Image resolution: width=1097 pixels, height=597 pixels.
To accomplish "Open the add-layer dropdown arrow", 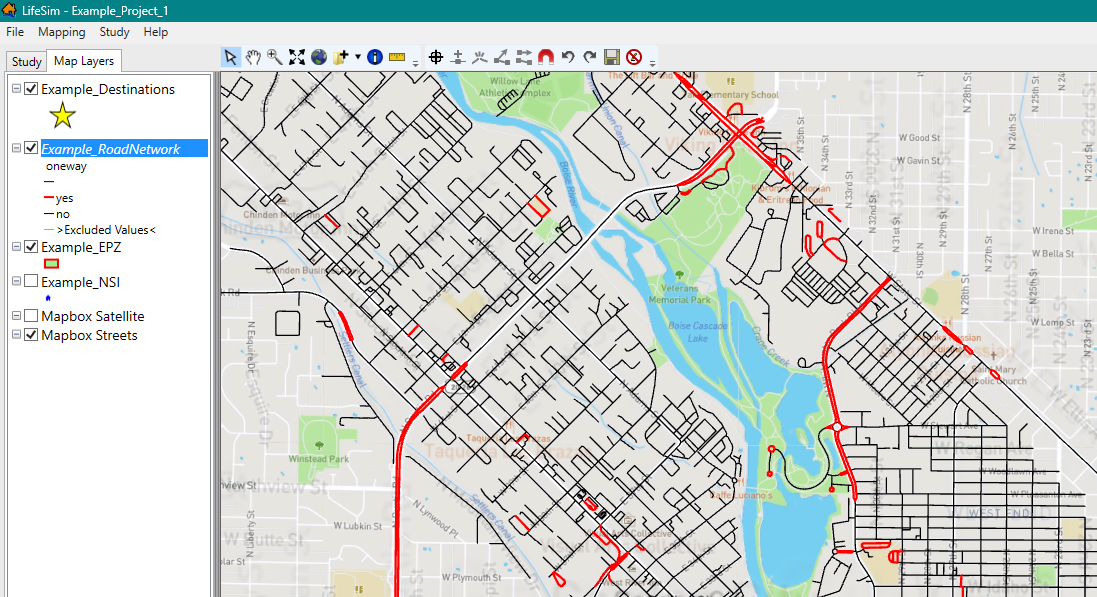I will 356,57.
